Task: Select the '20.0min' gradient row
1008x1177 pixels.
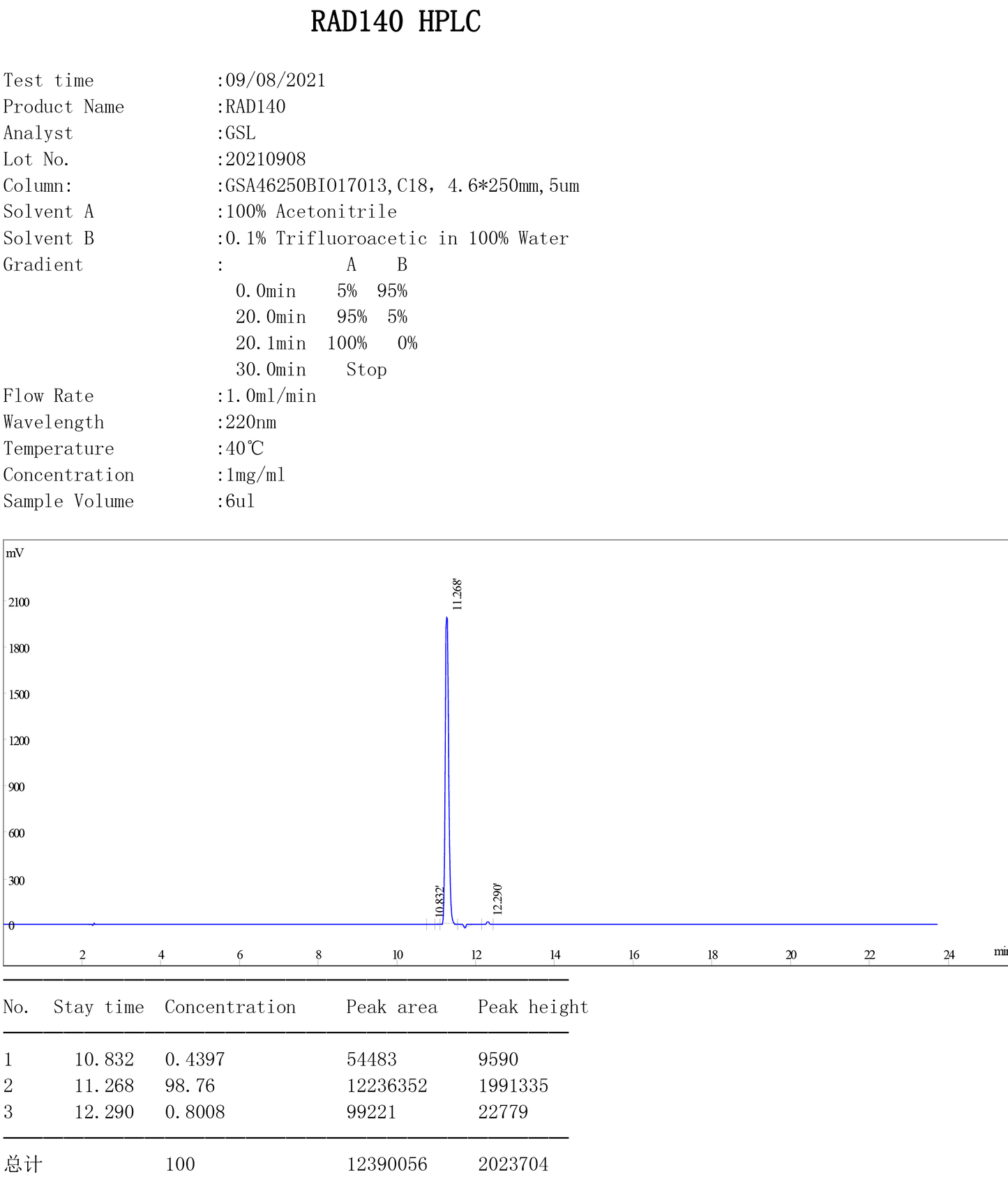Action: pyautogui.click(x=322, y=317)
